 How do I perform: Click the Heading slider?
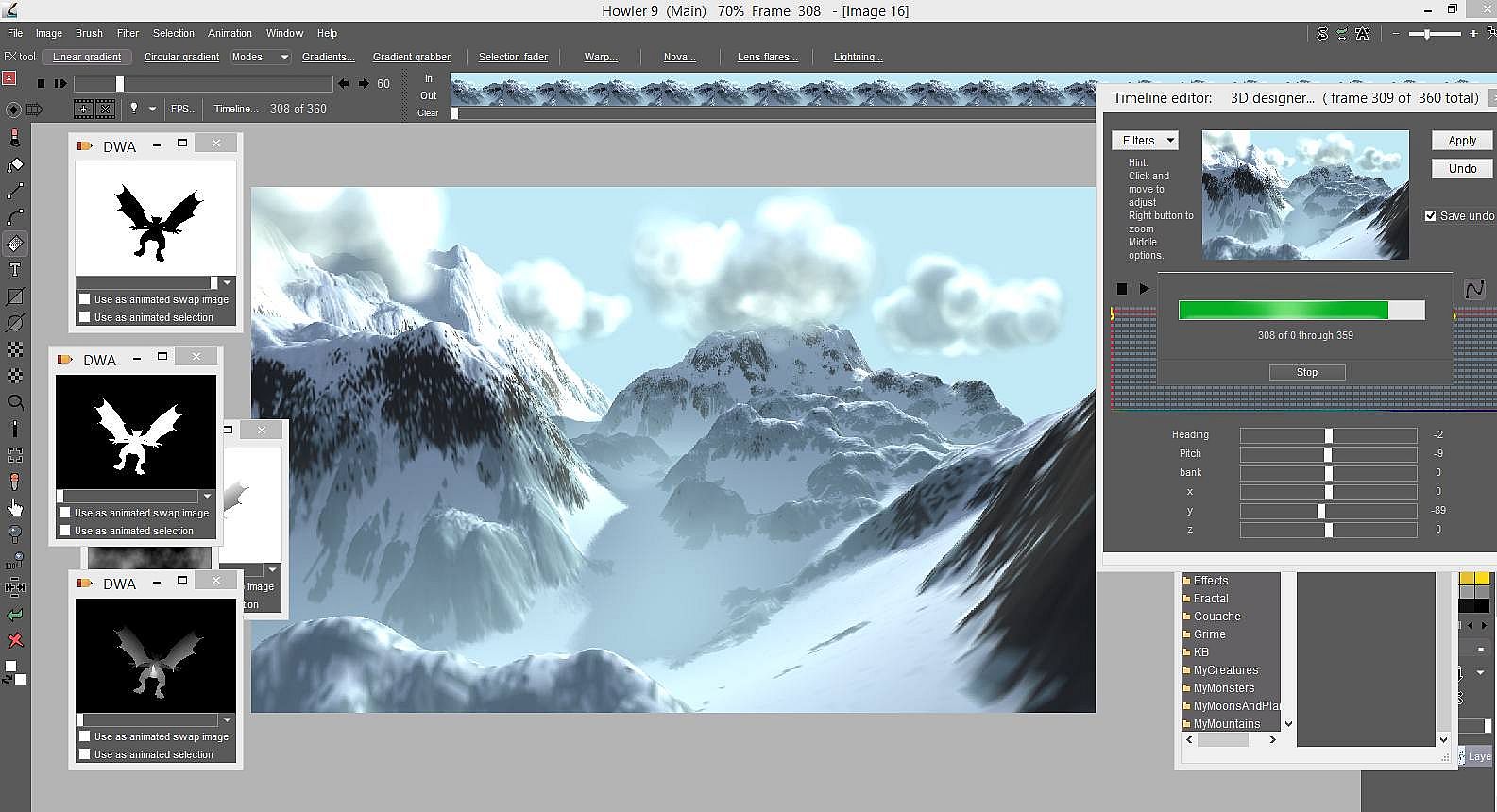1328,435
